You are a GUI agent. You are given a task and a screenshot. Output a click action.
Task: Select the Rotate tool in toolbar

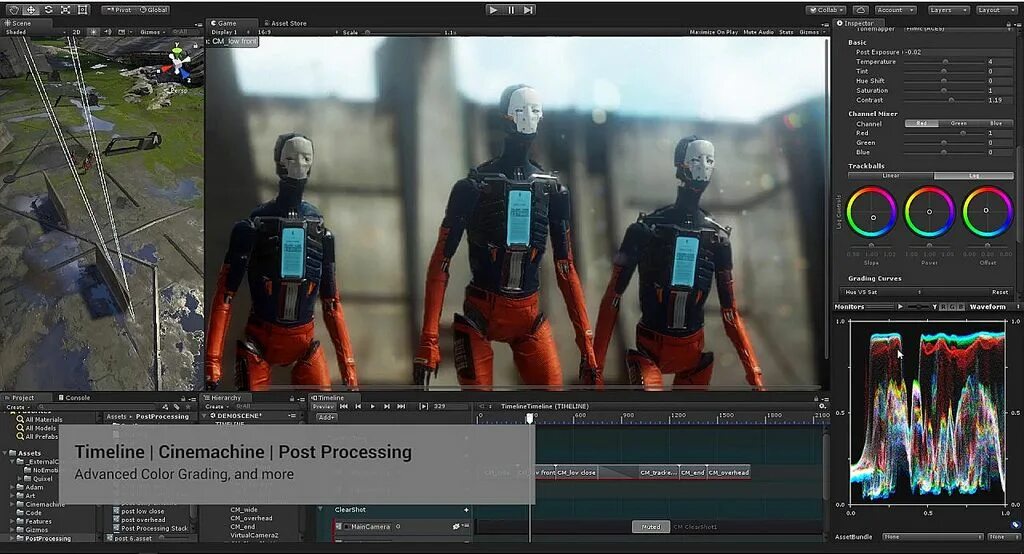[x=48, y=10]
